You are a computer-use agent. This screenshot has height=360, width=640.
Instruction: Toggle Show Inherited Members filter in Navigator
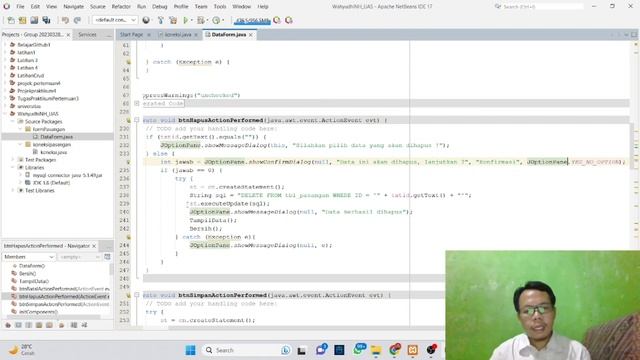(8, 325)
